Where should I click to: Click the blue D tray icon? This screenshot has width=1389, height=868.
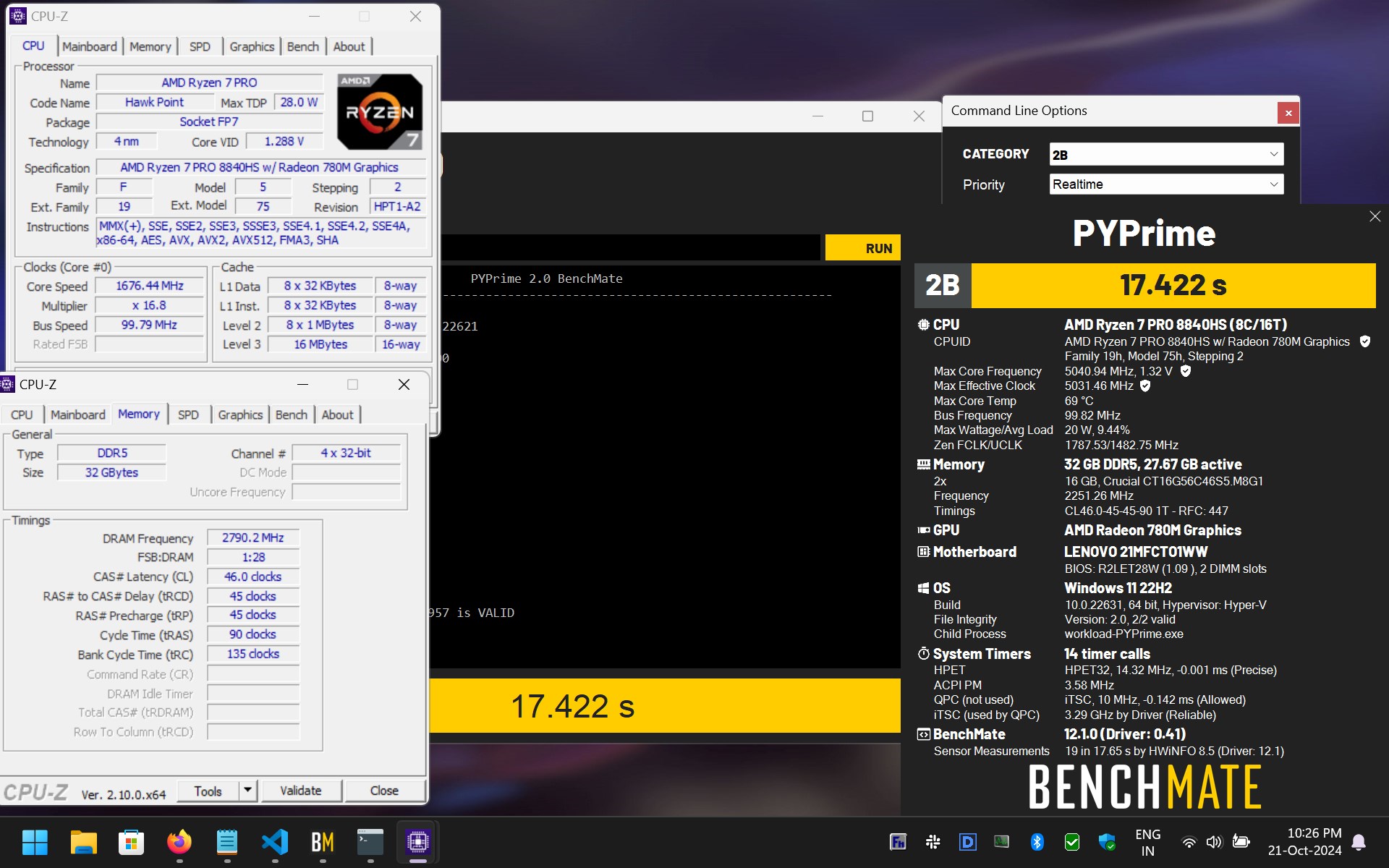[x=967, y=842]
